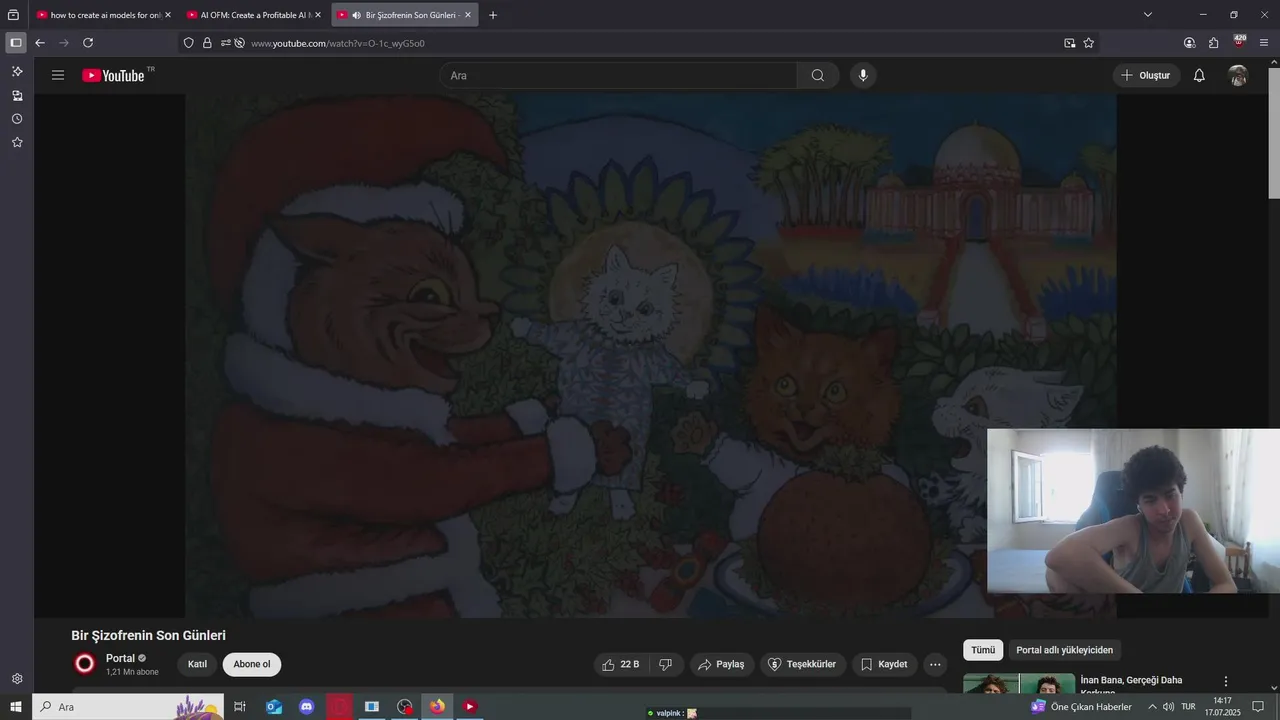Like the video showing 22 B
The image size is (1280, 720).
(622, 664)
